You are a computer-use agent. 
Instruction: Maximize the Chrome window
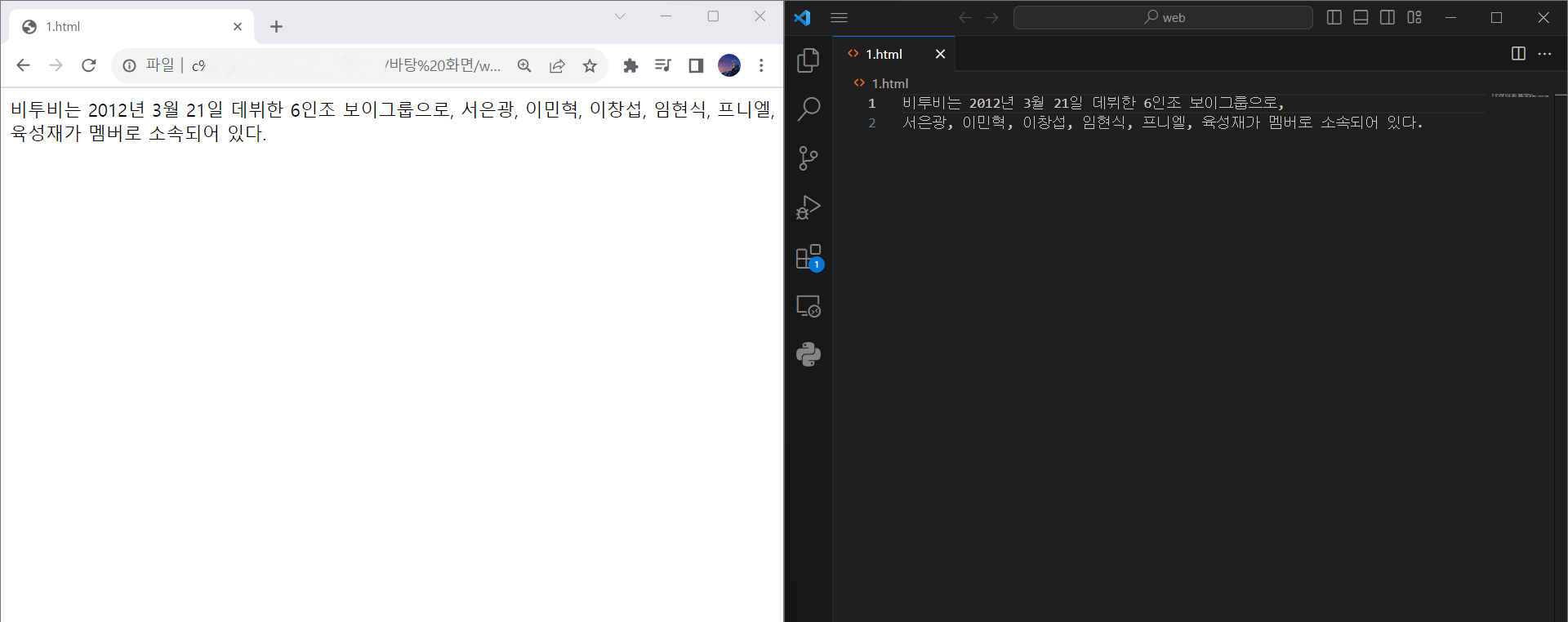[x=713, y=16]
